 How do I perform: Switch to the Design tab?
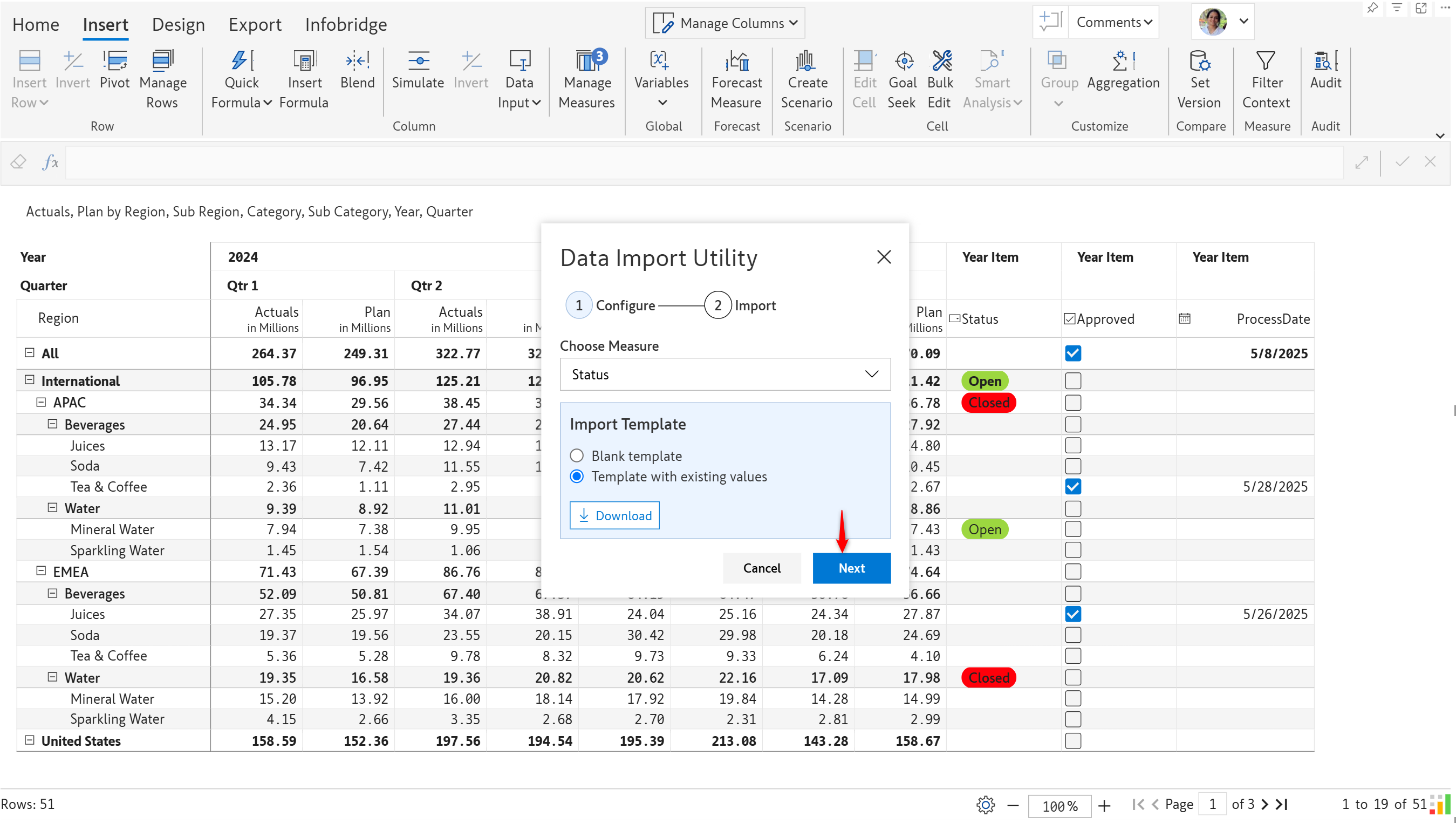(x=178, y=24)
